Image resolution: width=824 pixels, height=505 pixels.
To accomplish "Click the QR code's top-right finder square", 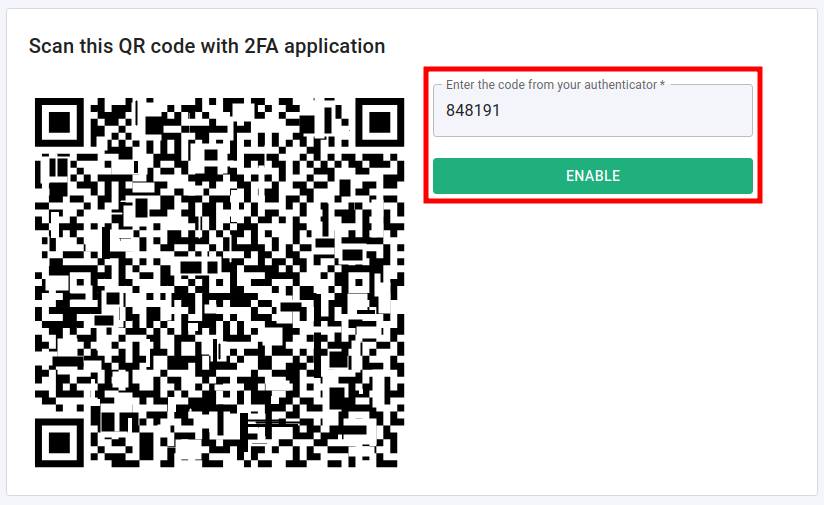I will tap(380, 123).
